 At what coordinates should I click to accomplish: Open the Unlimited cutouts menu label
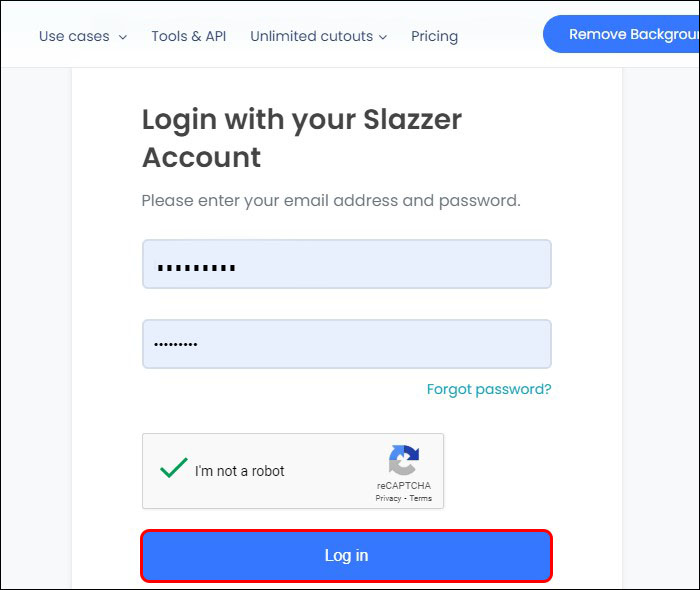310,36
